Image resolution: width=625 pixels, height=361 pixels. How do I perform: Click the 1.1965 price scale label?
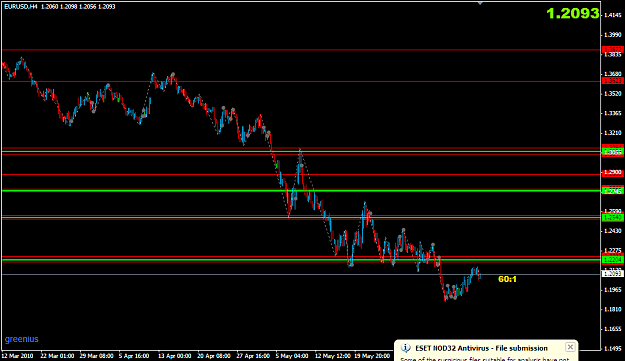coord(613,290)
